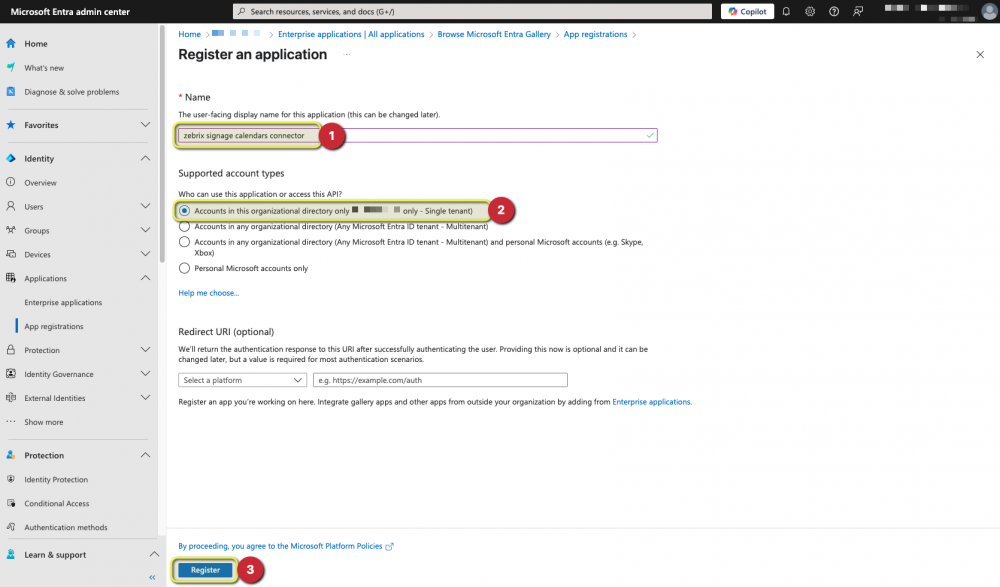This screenshot has height=587, width=1000.
Task: Click the External Identities icon
Action: pyautogui.click(x=11, y=398)
